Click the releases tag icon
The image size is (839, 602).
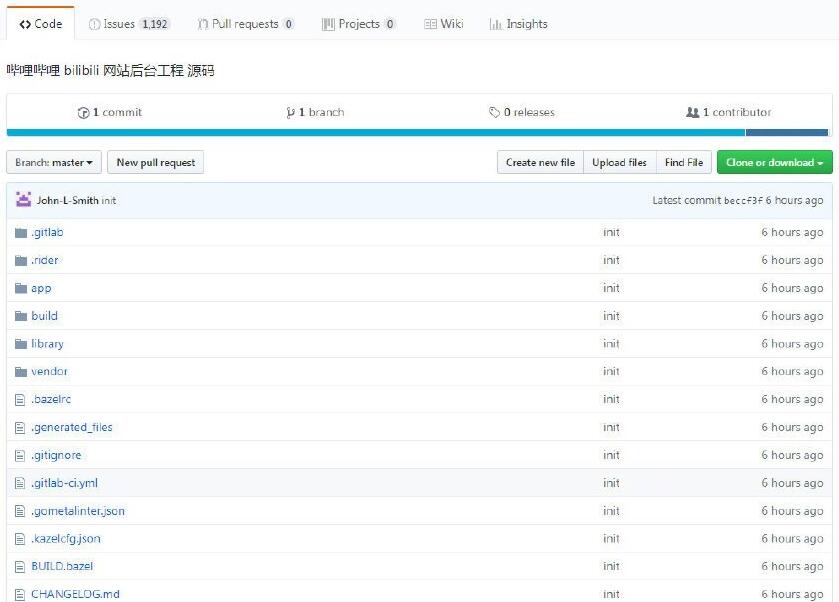pyautogui.click(x=494, y=112)
